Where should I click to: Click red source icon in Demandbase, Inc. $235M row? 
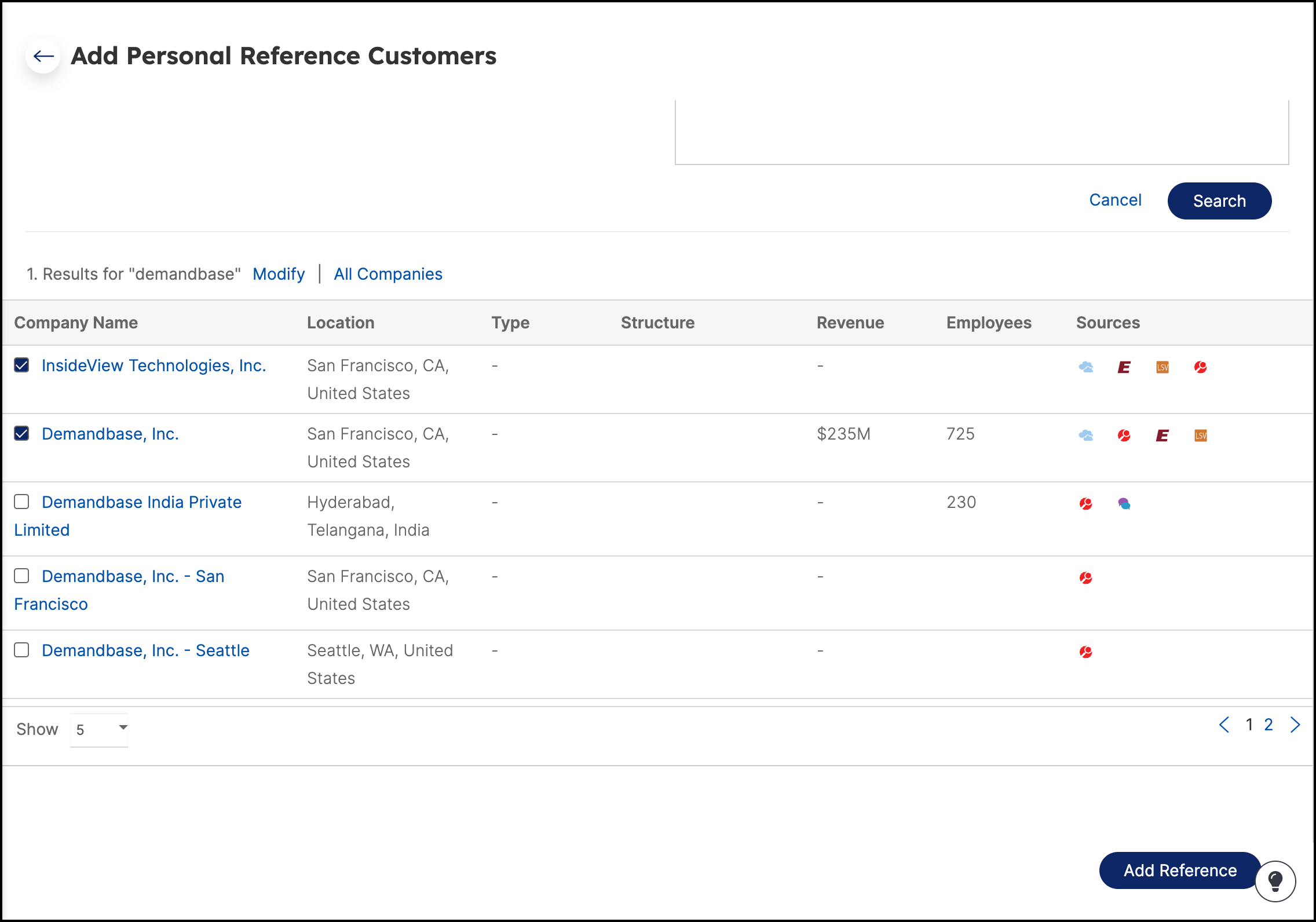click(x=1124, y=435)
